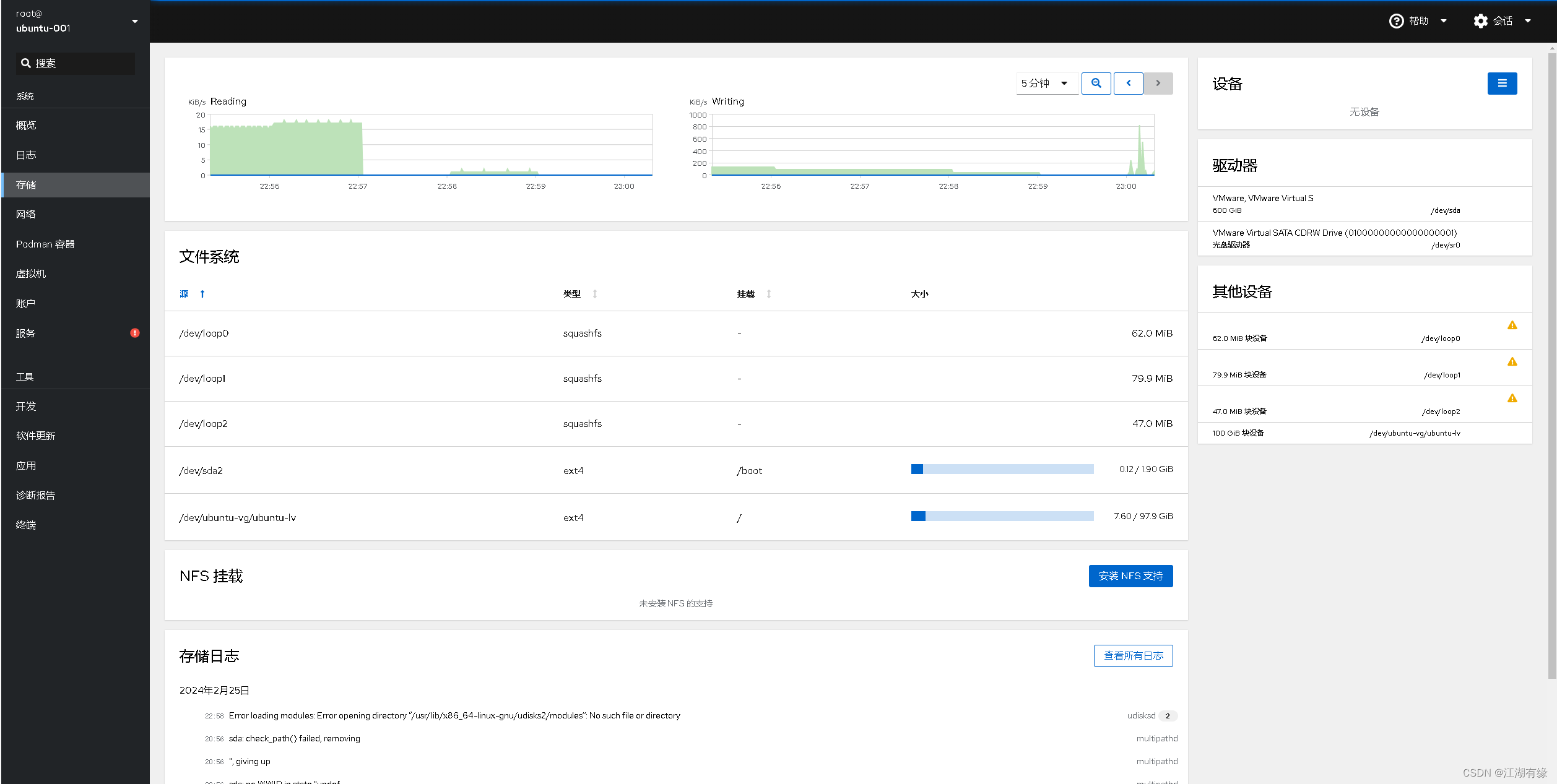Click warning icon beside /dev/loop0 device
Screen dimensions: 1557x784
point(1512,325)
